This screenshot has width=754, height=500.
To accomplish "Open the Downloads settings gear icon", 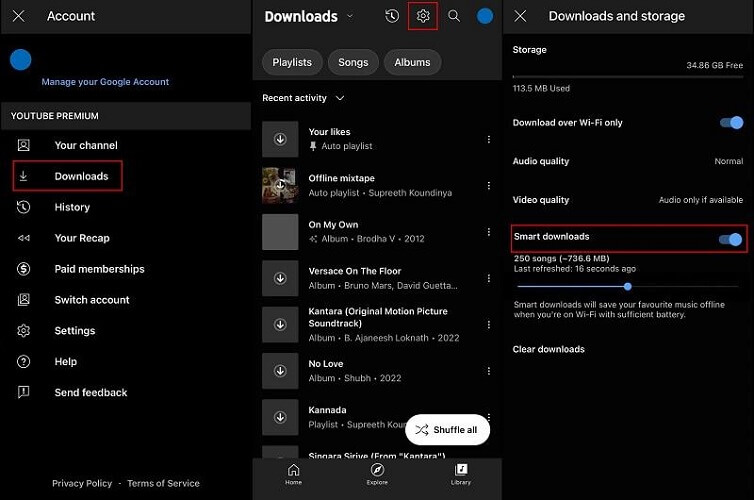I will (x=423, y=16).
